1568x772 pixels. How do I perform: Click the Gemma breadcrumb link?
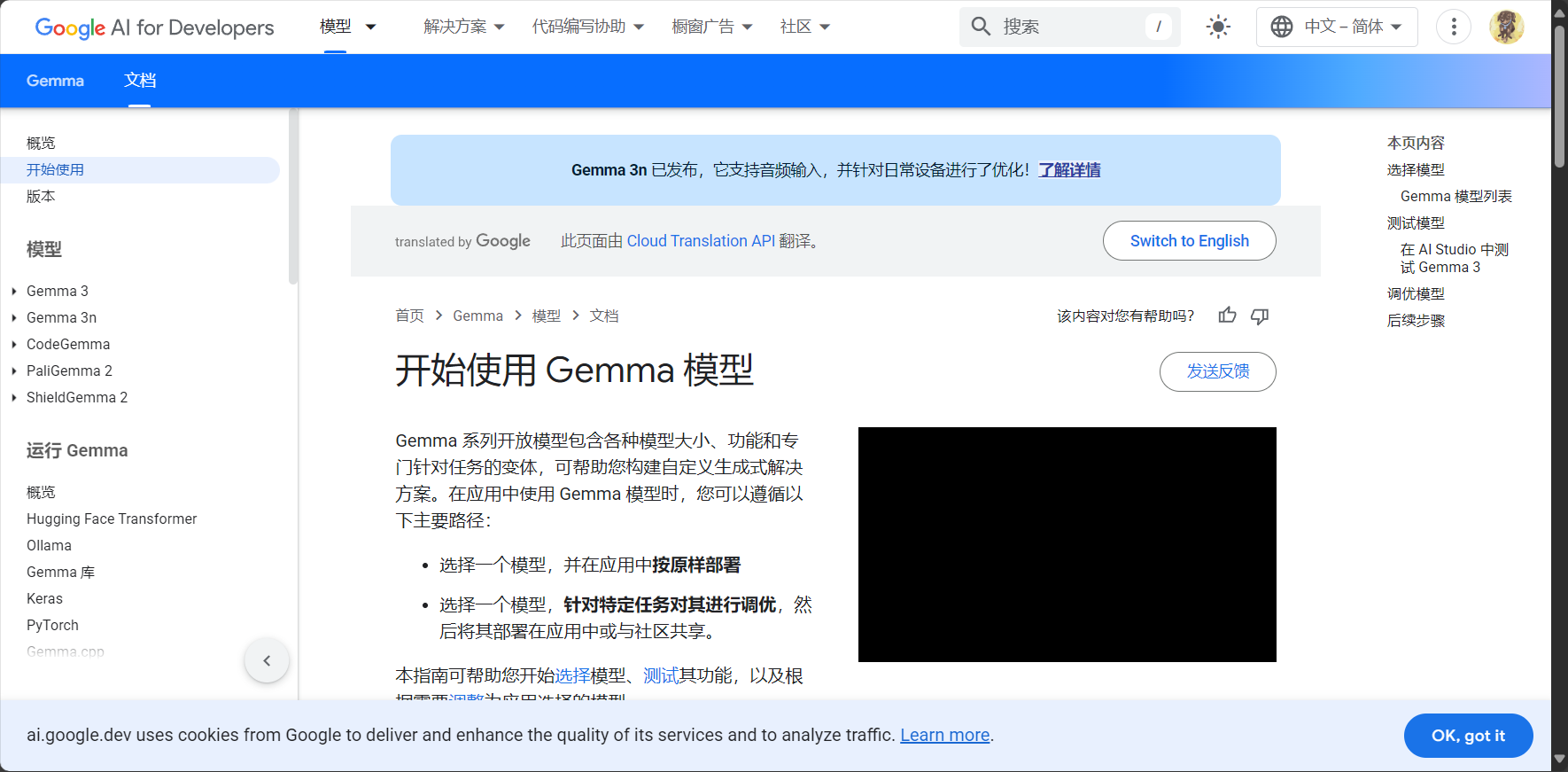point(477,316)
